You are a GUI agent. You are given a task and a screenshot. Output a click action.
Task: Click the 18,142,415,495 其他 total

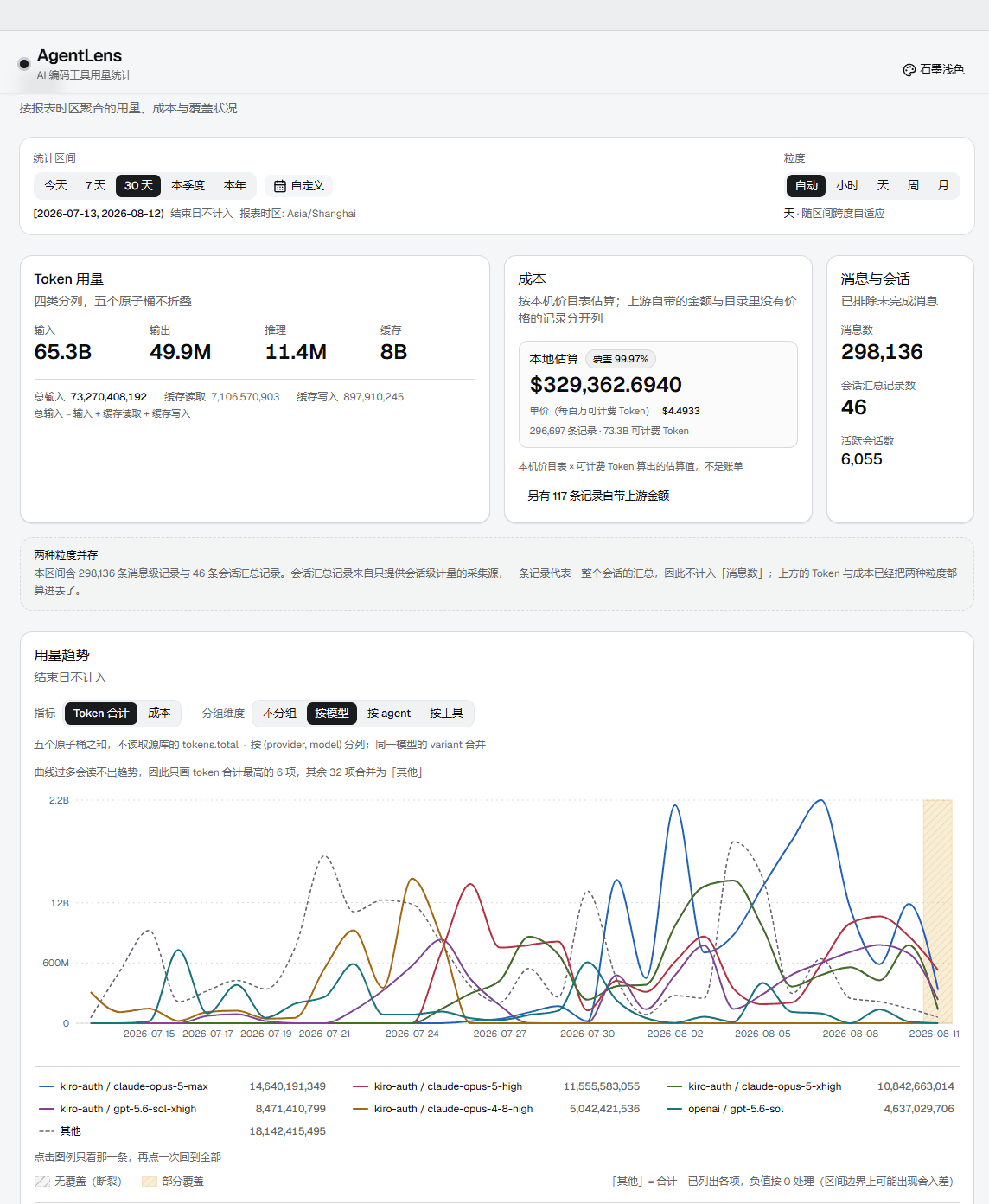[288, 1131]
